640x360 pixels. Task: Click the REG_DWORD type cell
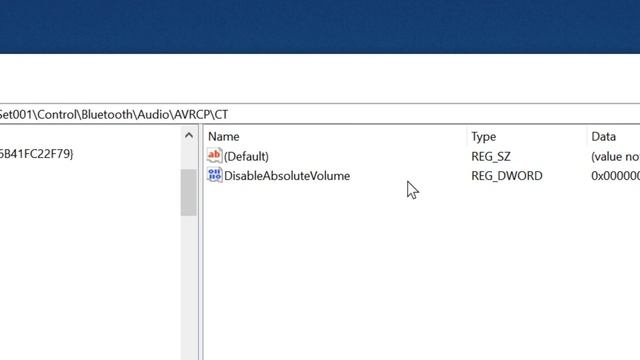(x=507, y=176)
